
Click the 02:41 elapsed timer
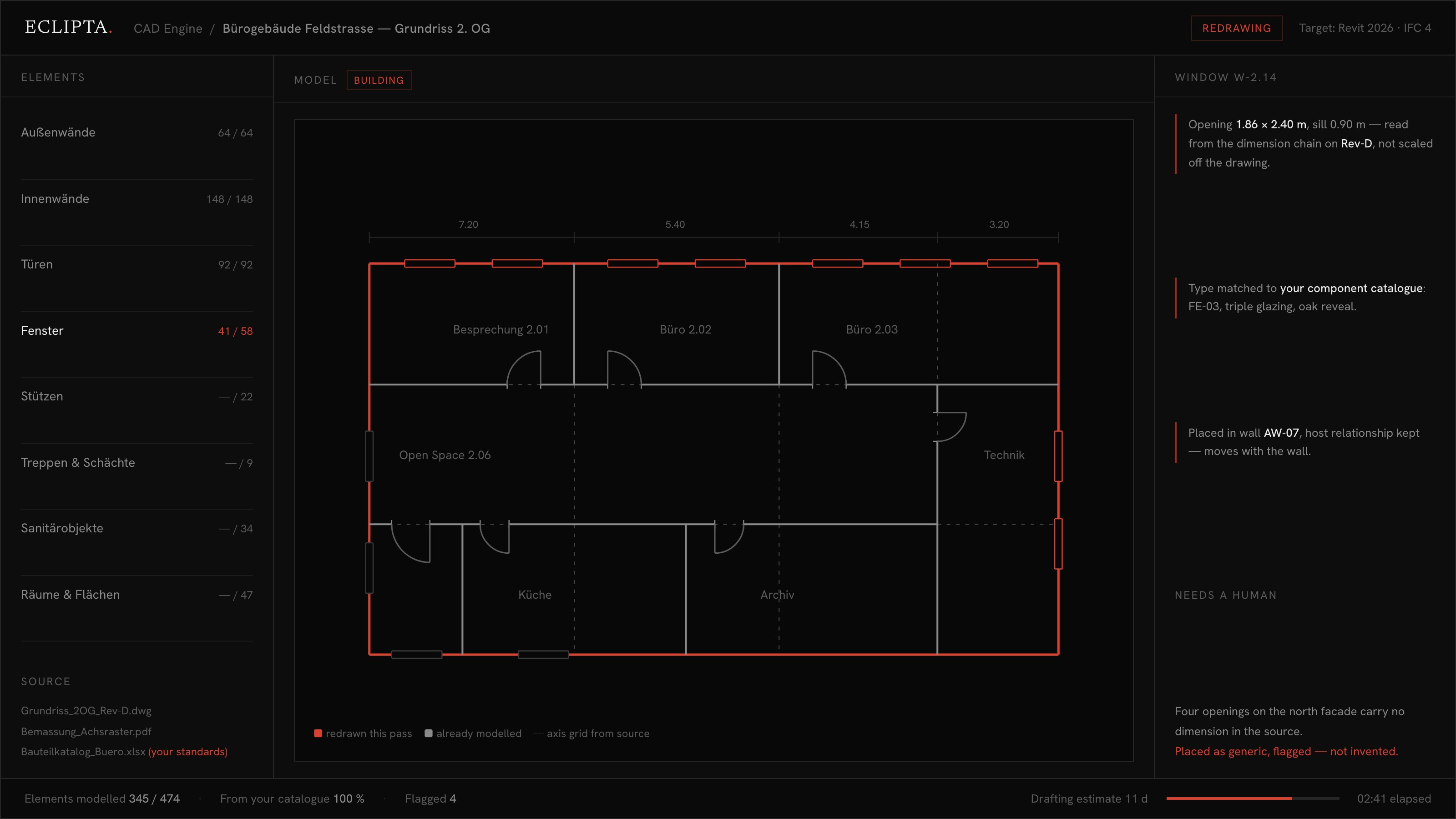[x=1394, y=799]
